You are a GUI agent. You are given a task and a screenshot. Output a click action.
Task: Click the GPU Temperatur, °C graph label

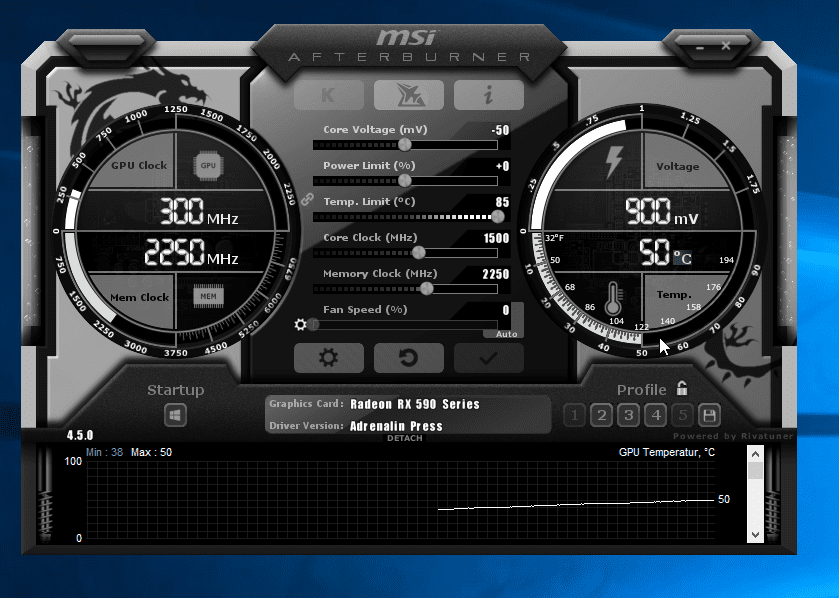(667, 453)
